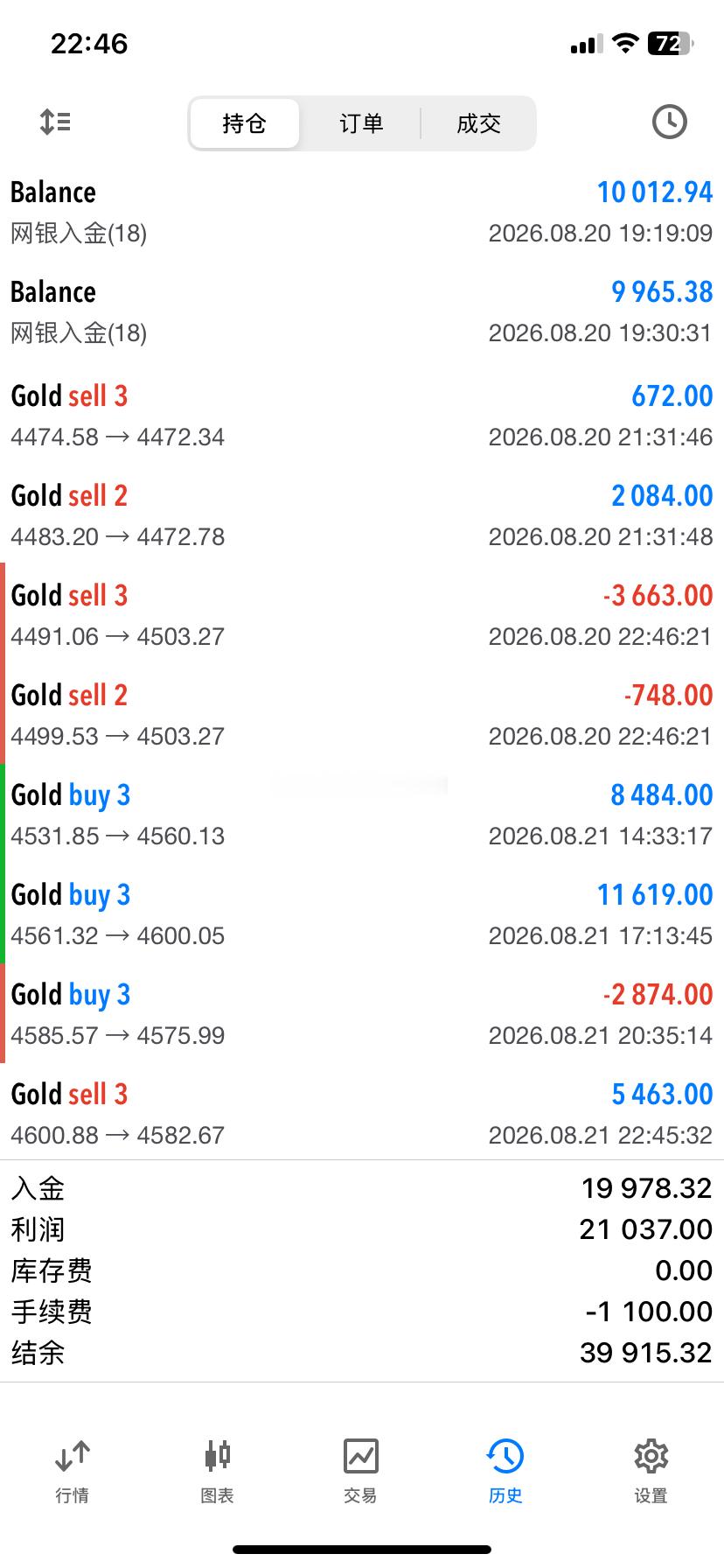
Task: Open the Balance entry of 10 012.94
Action: click(x=362, y=213)
